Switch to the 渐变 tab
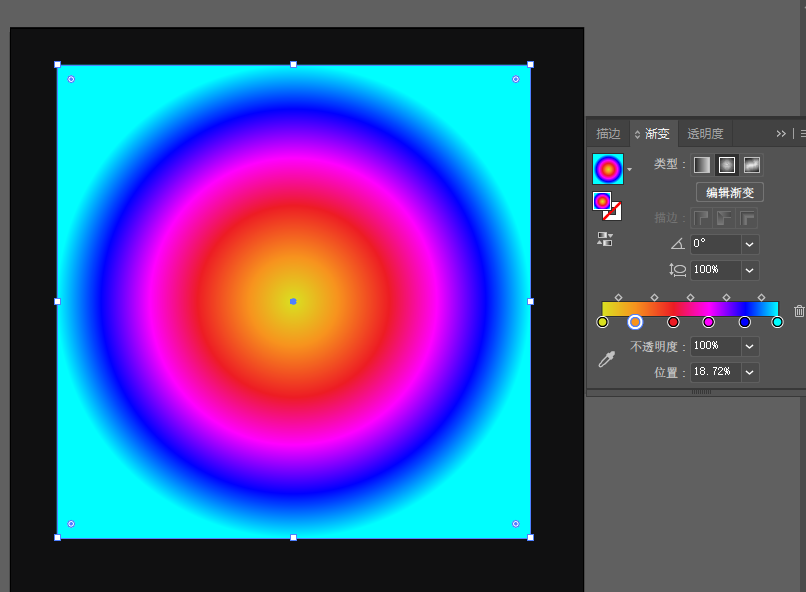Screen dimensions: 806x592 tap(657, 134)
